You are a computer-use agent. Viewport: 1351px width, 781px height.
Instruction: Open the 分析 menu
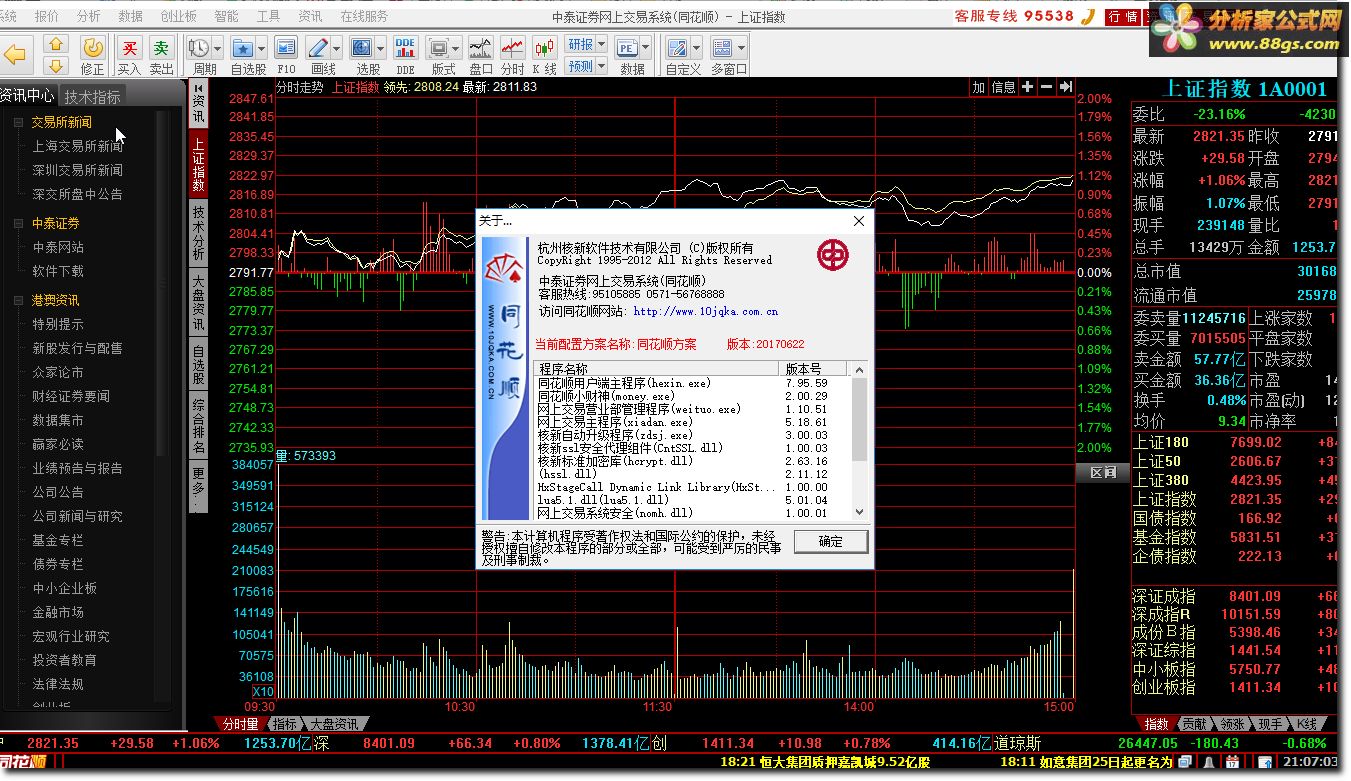click(88, 16)
